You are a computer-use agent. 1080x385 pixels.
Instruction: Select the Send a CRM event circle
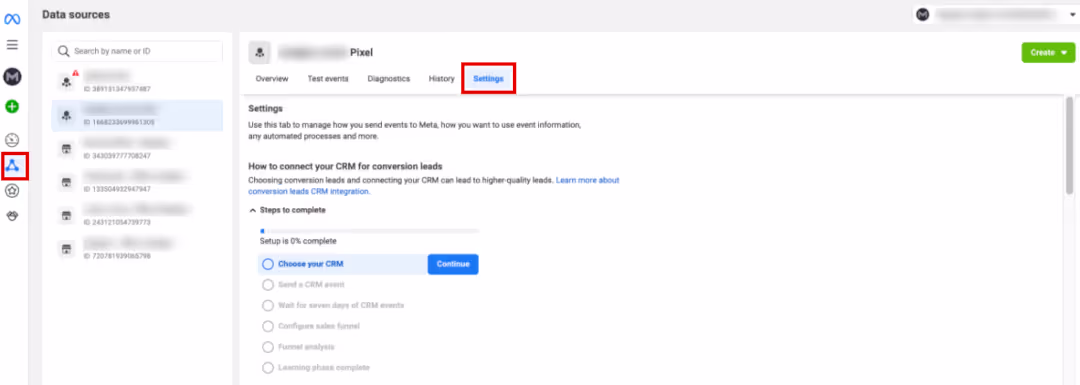click(268, 284)
